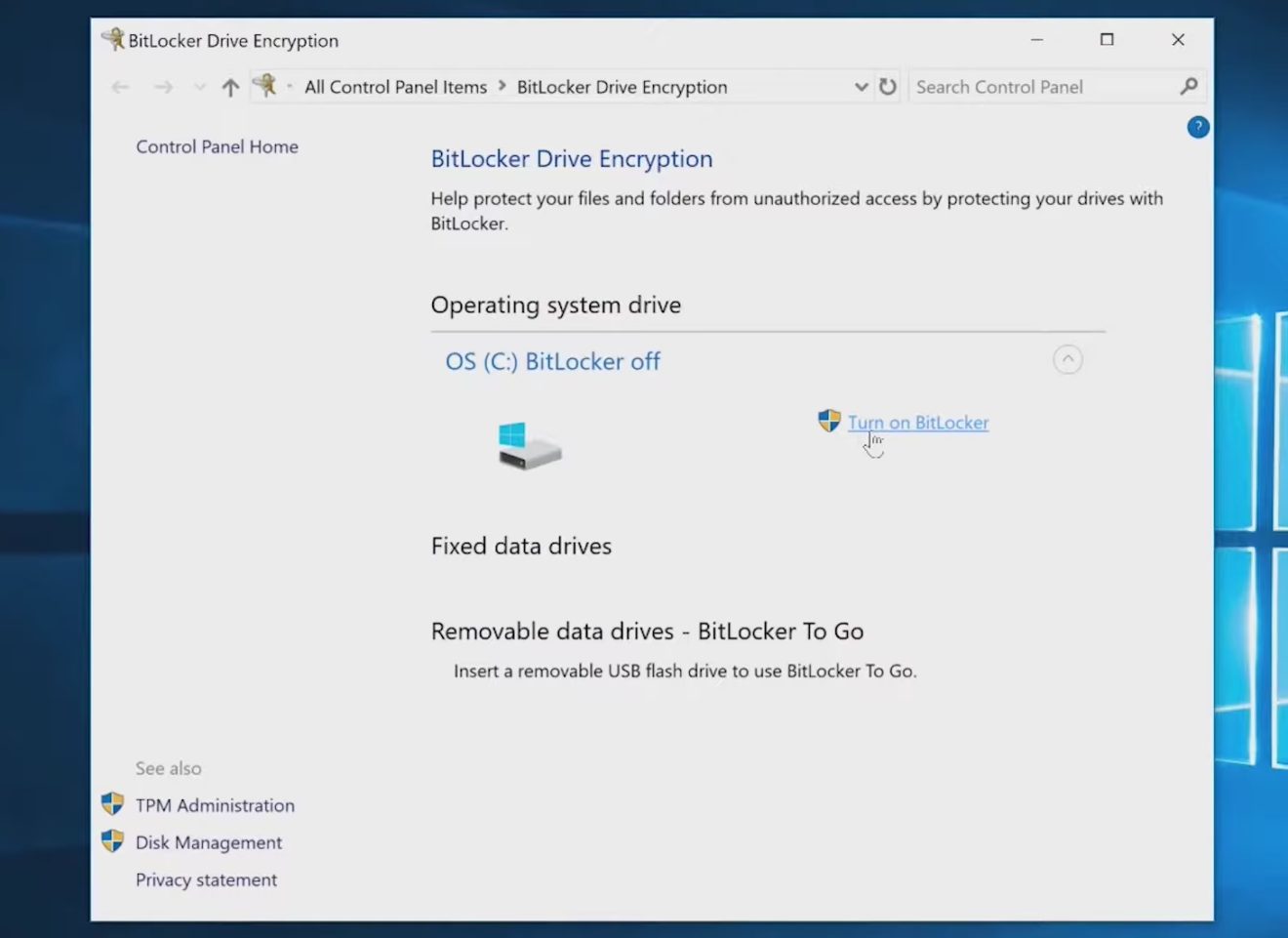Viewport: 1288px width, 938px height.
Task: Click the refresh icon beside the address bar
Action: click(x=887, y=87)
